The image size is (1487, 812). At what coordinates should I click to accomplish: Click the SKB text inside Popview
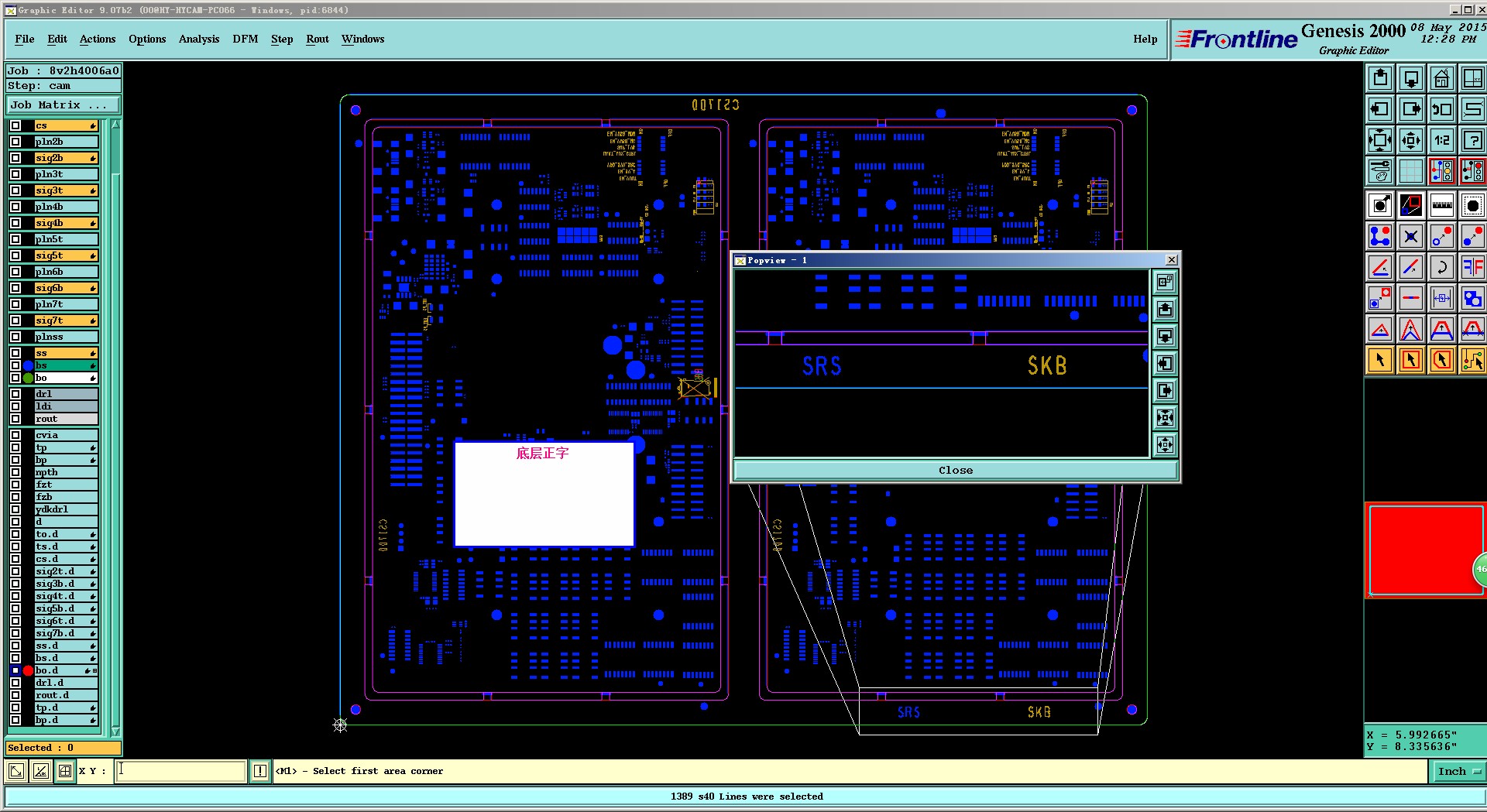1047,365
